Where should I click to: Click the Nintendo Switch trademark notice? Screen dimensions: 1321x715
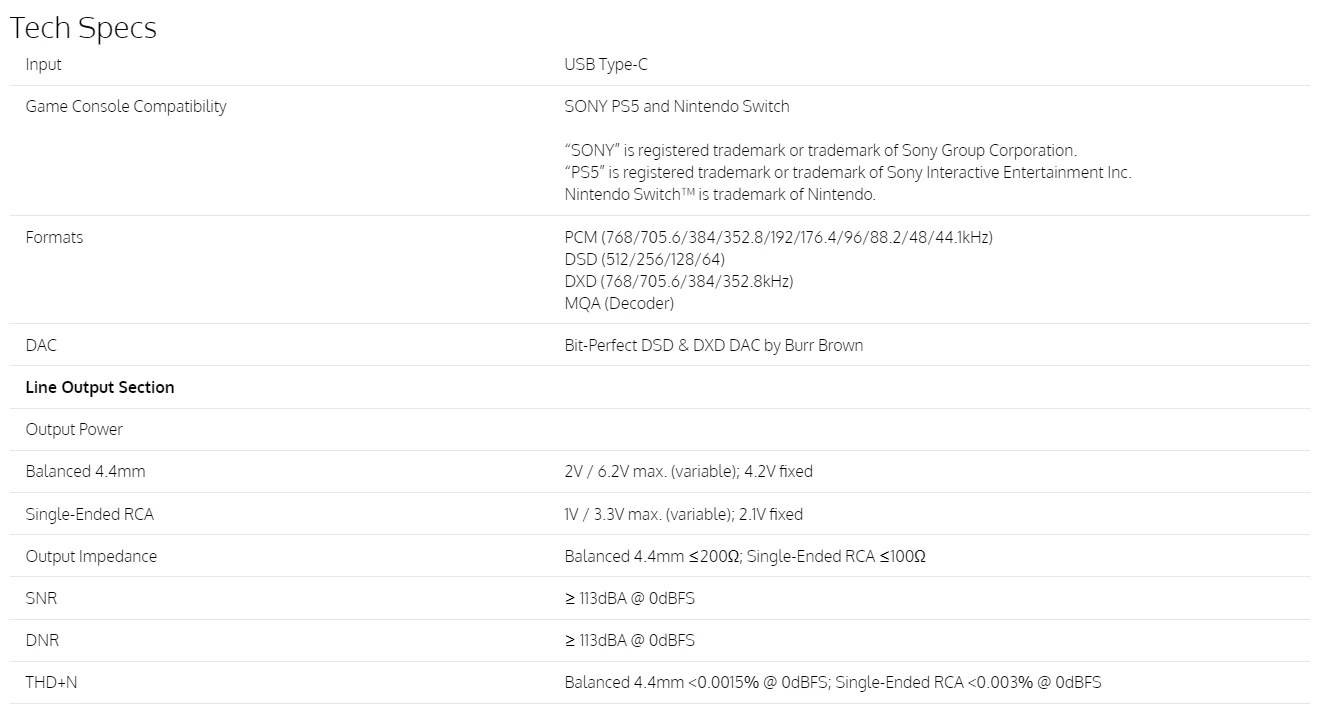(x=720, y=195)
